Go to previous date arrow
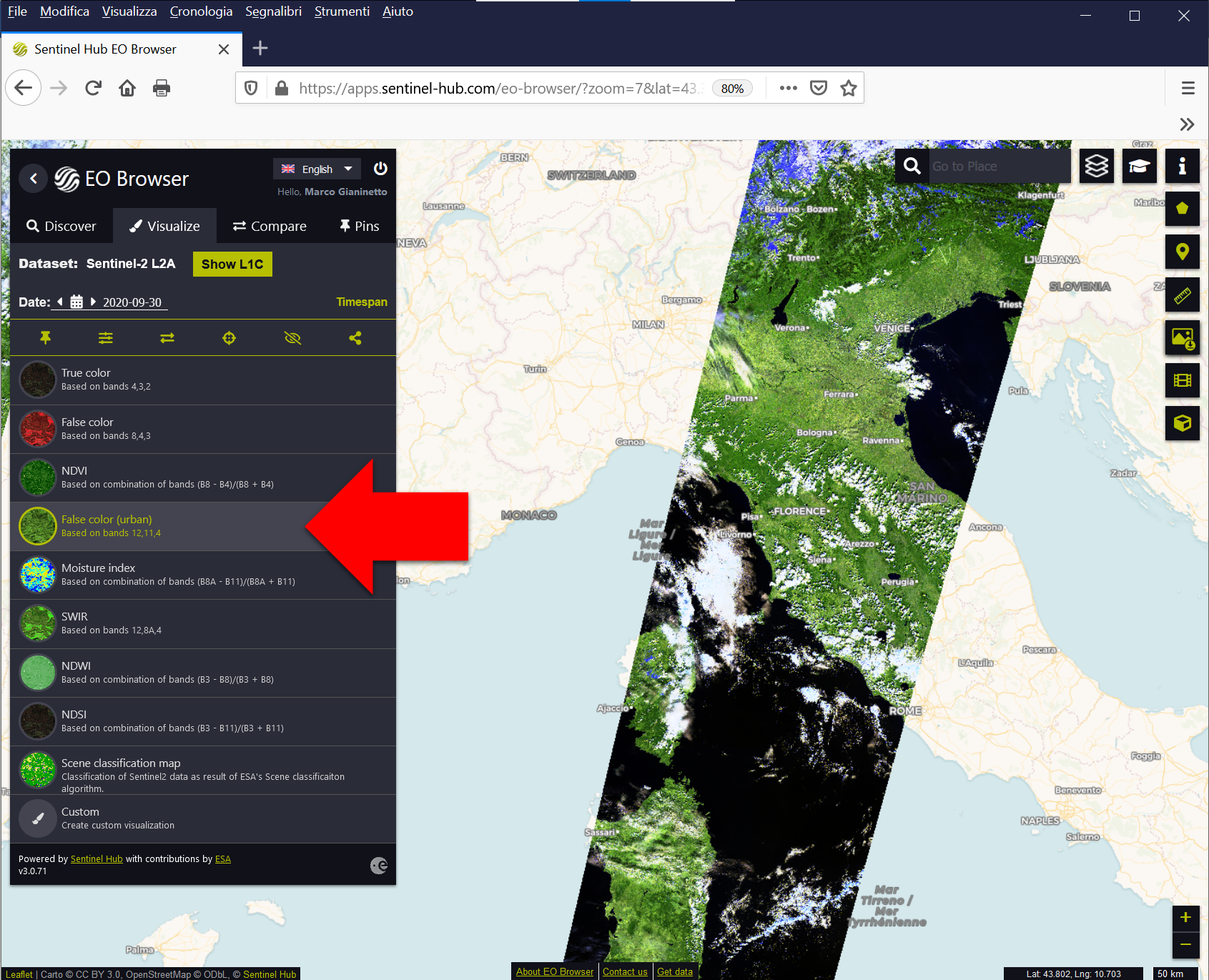This screenshot has height=980, width=1209. point(60,302)
